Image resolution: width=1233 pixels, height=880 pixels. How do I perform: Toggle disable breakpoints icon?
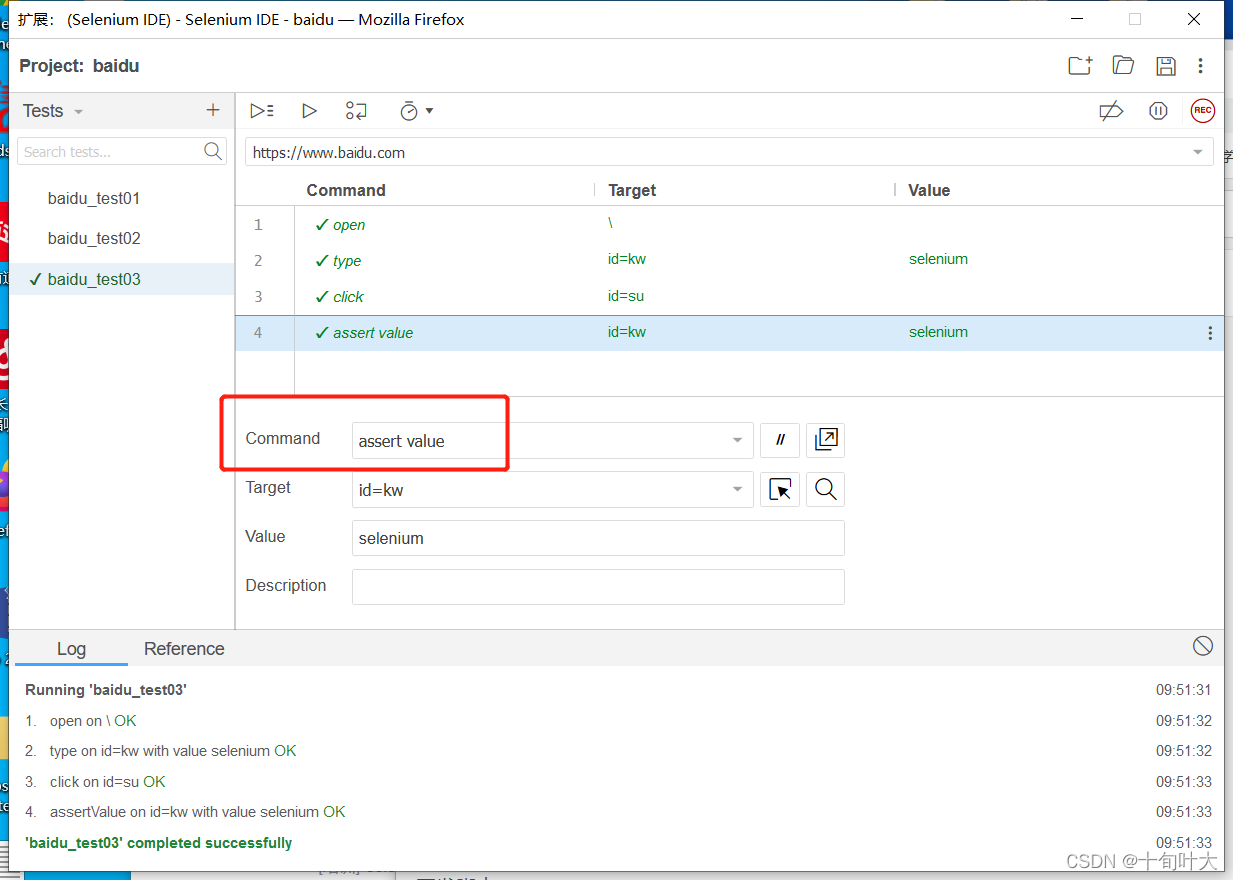pyautogui.click(x=1111, y=111)
